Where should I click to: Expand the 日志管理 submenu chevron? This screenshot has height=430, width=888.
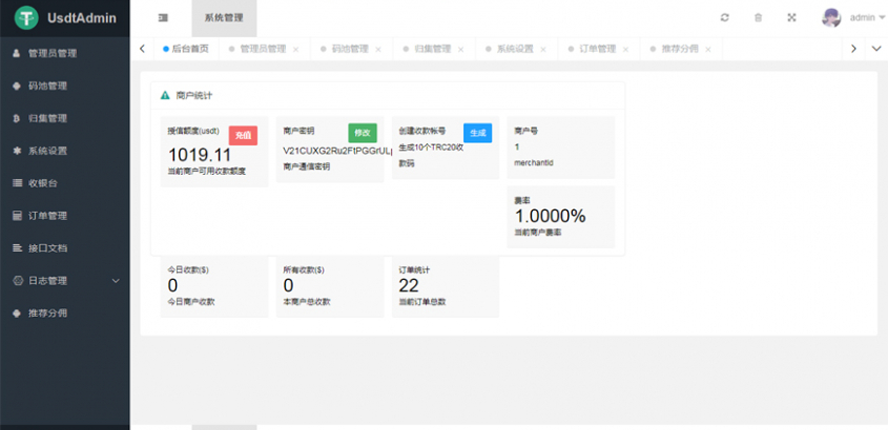click(x=116, y=281)
